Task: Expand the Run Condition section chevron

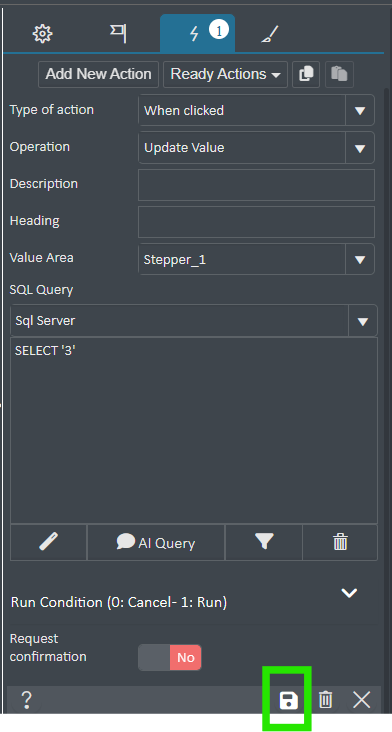Action: click(349, 593)
